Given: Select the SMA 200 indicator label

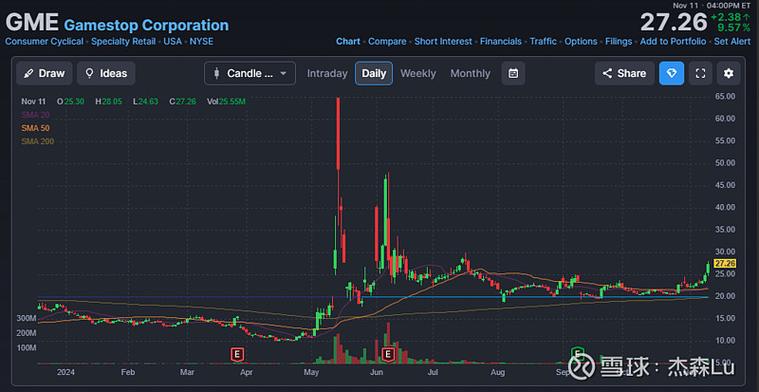Looking at the screenshot, I should pos(37,141).
